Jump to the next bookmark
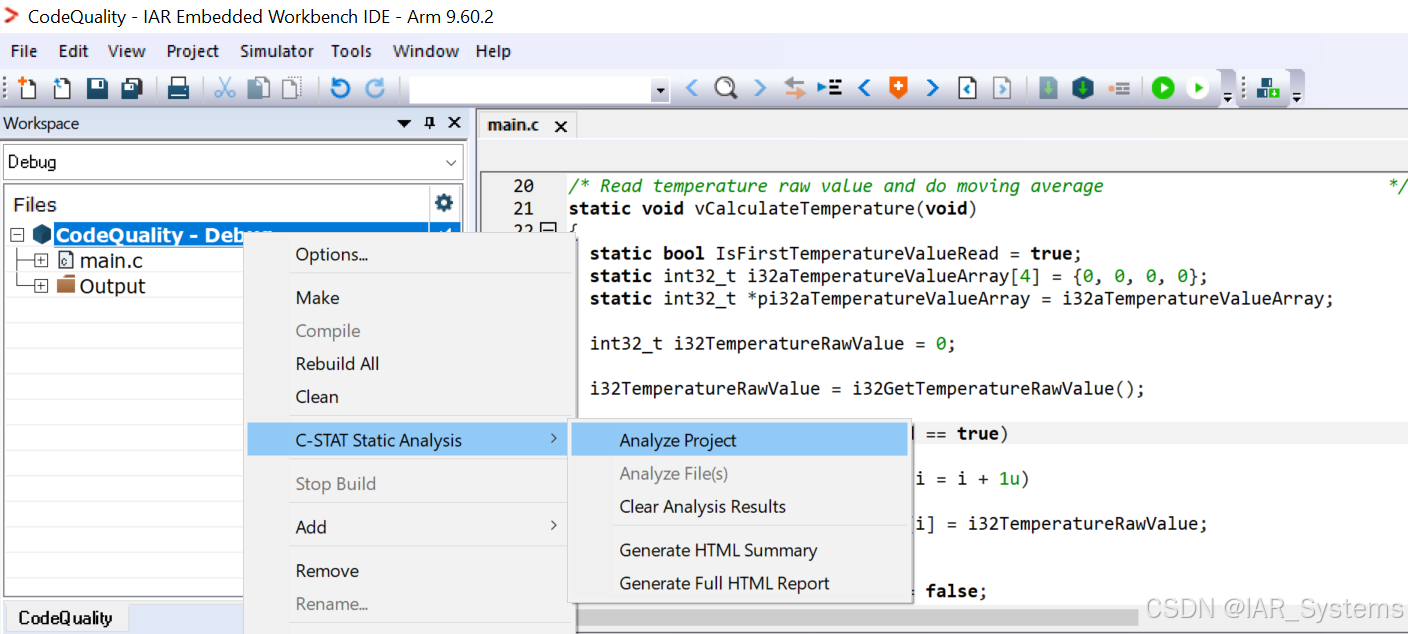 click(x=932, y=89)
